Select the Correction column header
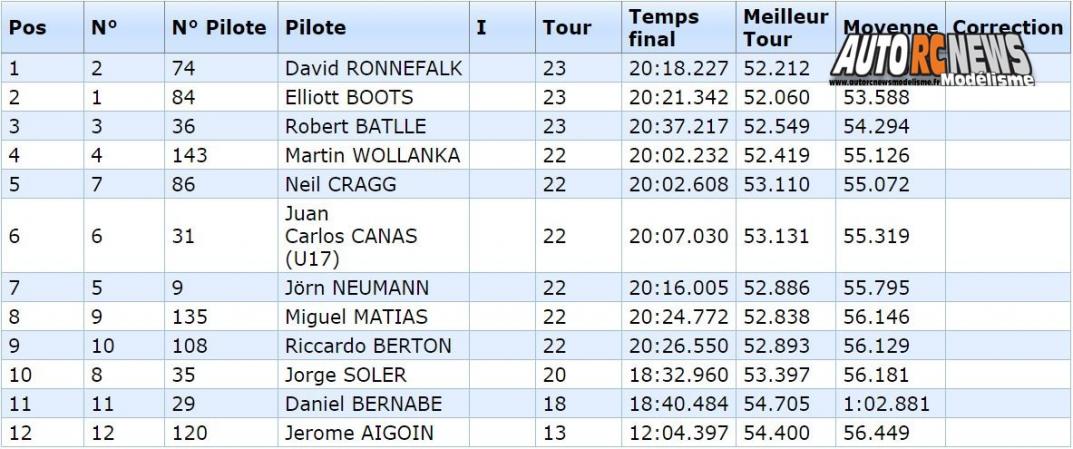1073x449 pixels. (x=1007, y=27)
